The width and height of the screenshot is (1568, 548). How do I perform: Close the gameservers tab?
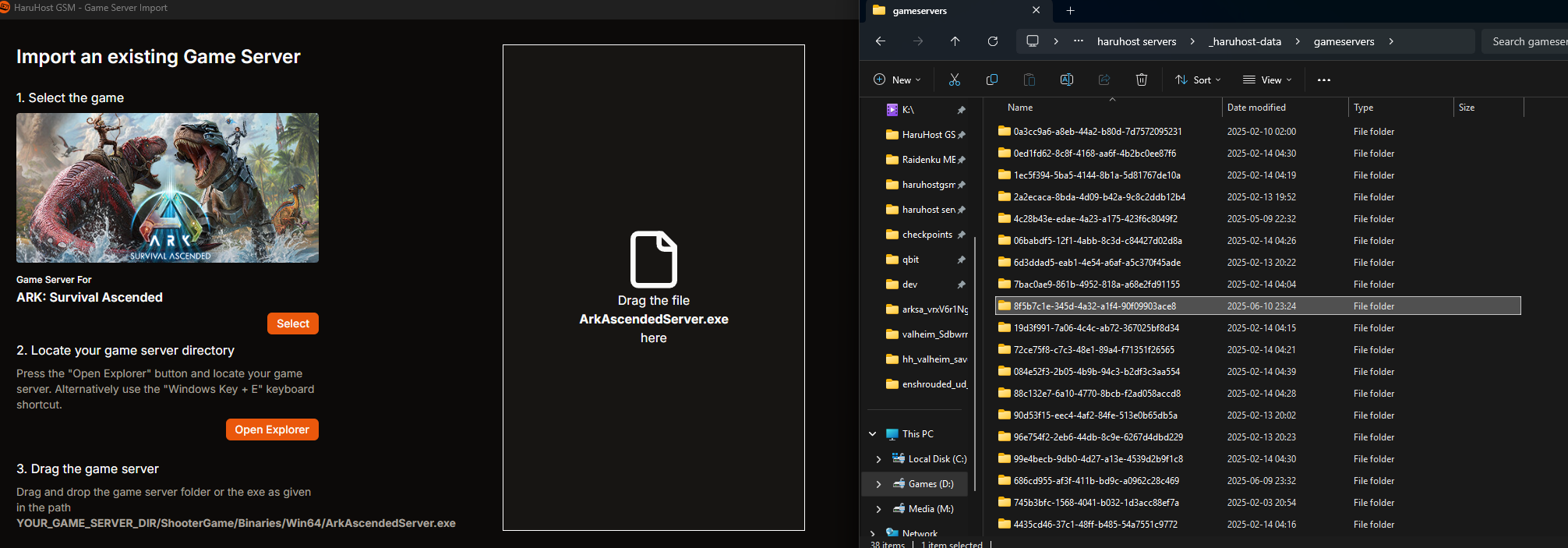1036,11
